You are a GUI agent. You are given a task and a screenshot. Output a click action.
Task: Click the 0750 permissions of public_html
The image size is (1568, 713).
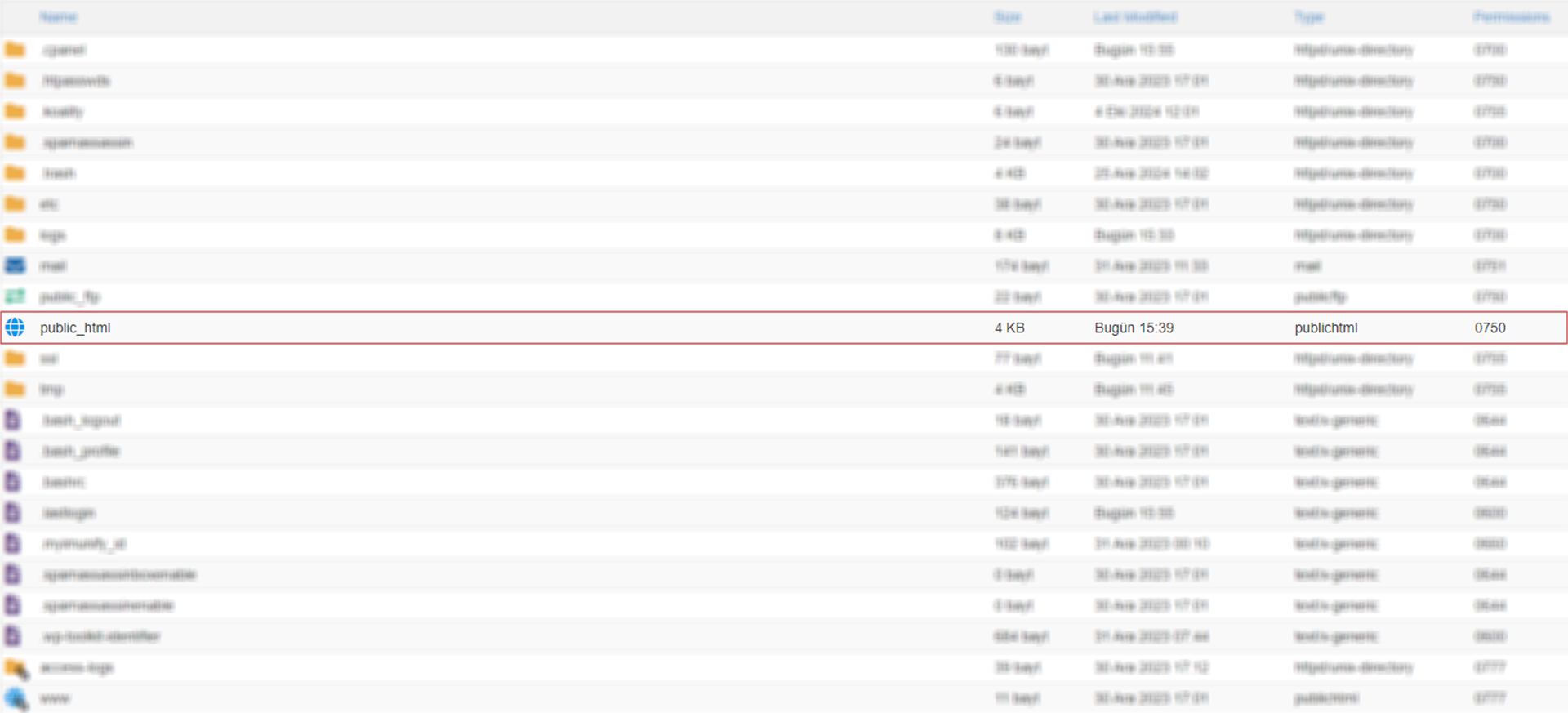pos(1490,328)
